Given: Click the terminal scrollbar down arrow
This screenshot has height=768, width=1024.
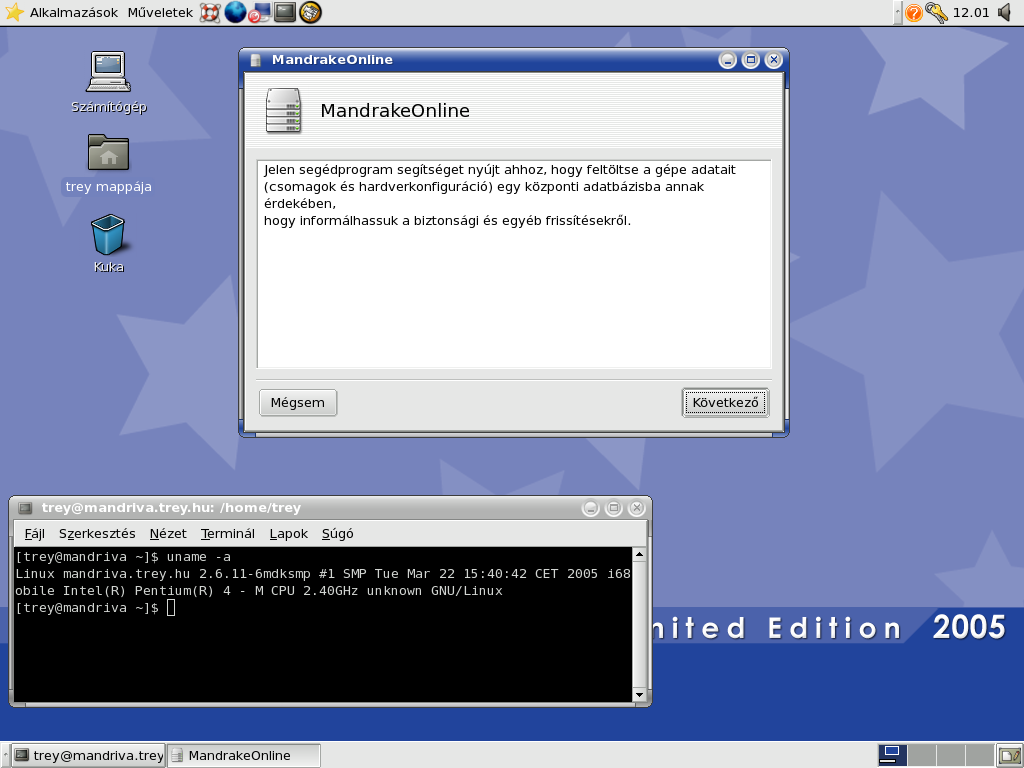Looking at the screenshot, I should (639, 695).
